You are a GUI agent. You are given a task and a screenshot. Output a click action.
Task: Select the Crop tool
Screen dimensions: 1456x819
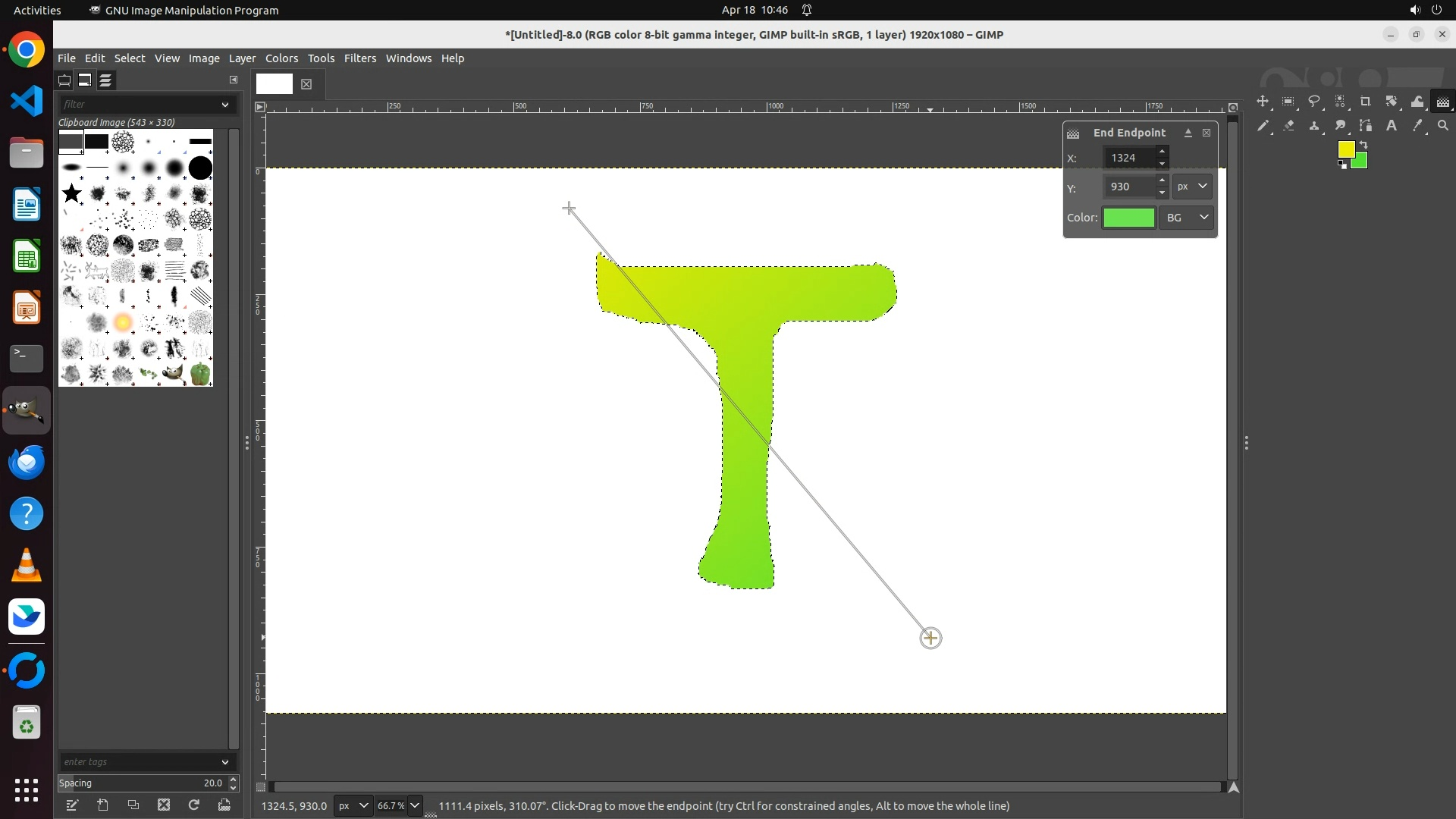[1365, 102]
